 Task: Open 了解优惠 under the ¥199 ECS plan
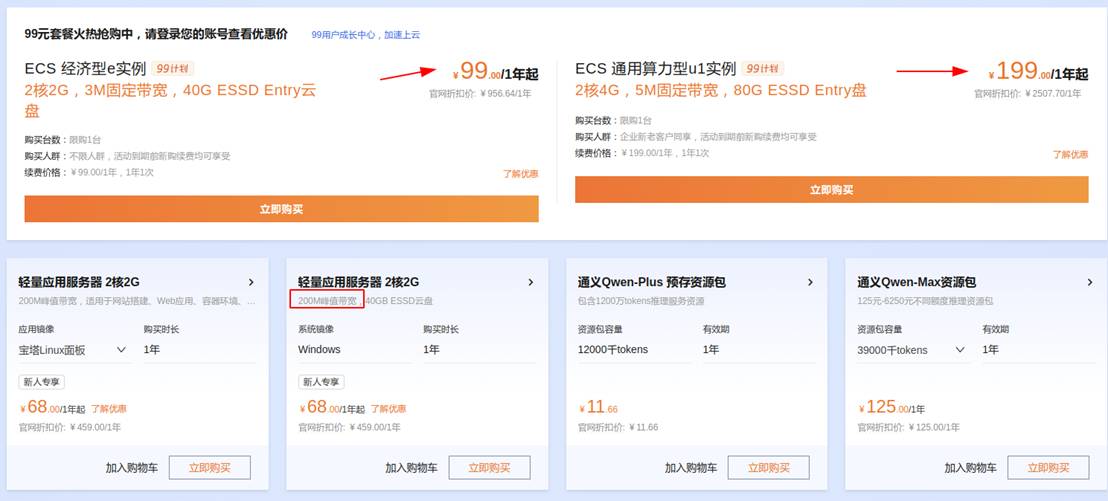pyautogui.click(x=1071, y=154)
